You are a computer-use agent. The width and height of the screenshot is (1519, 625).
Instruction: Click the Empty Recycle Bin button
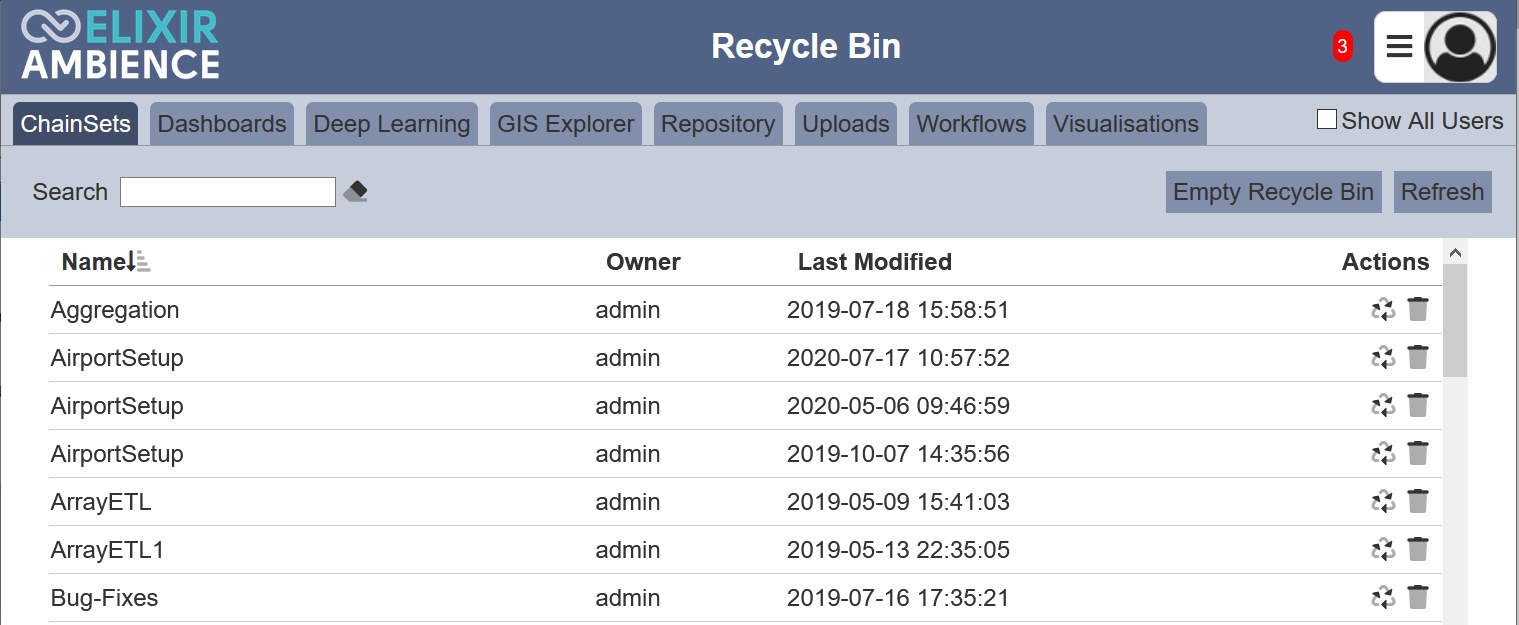1273,192
